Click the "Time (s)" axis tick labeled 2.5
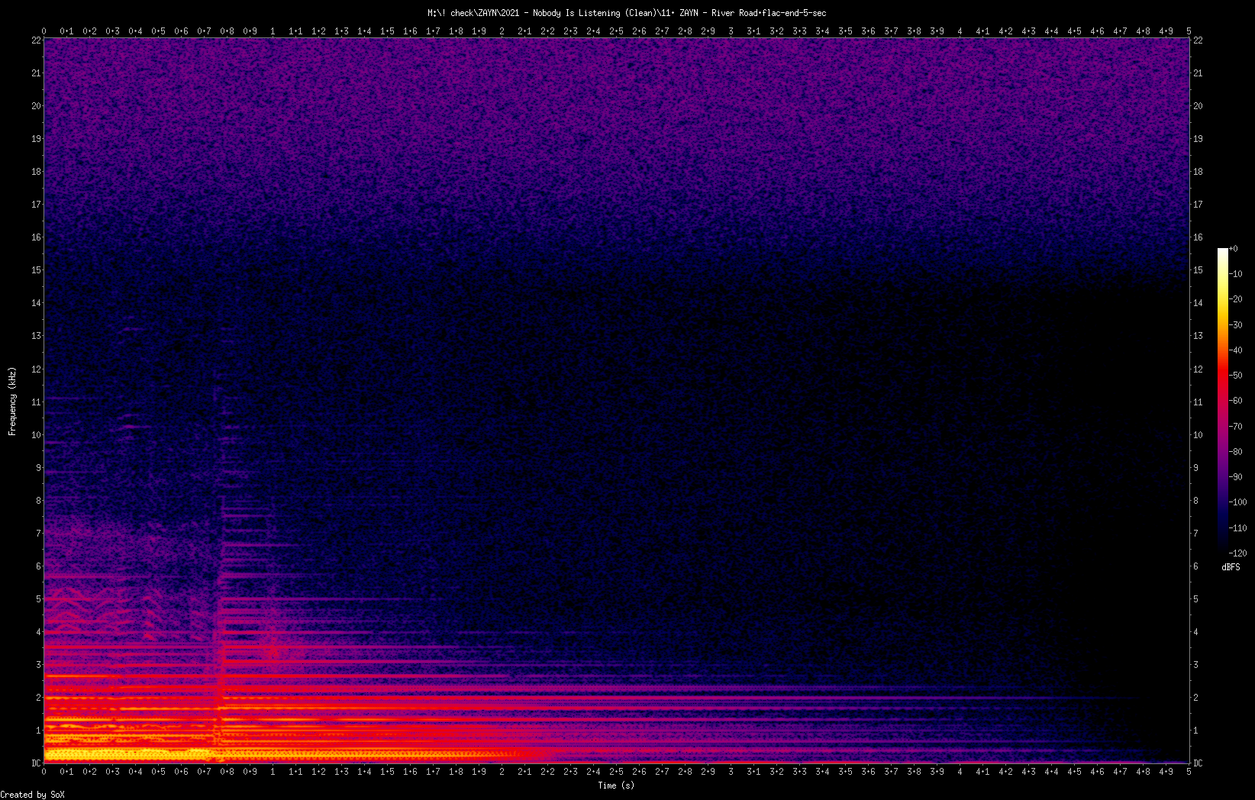 (x=616, y=772)
